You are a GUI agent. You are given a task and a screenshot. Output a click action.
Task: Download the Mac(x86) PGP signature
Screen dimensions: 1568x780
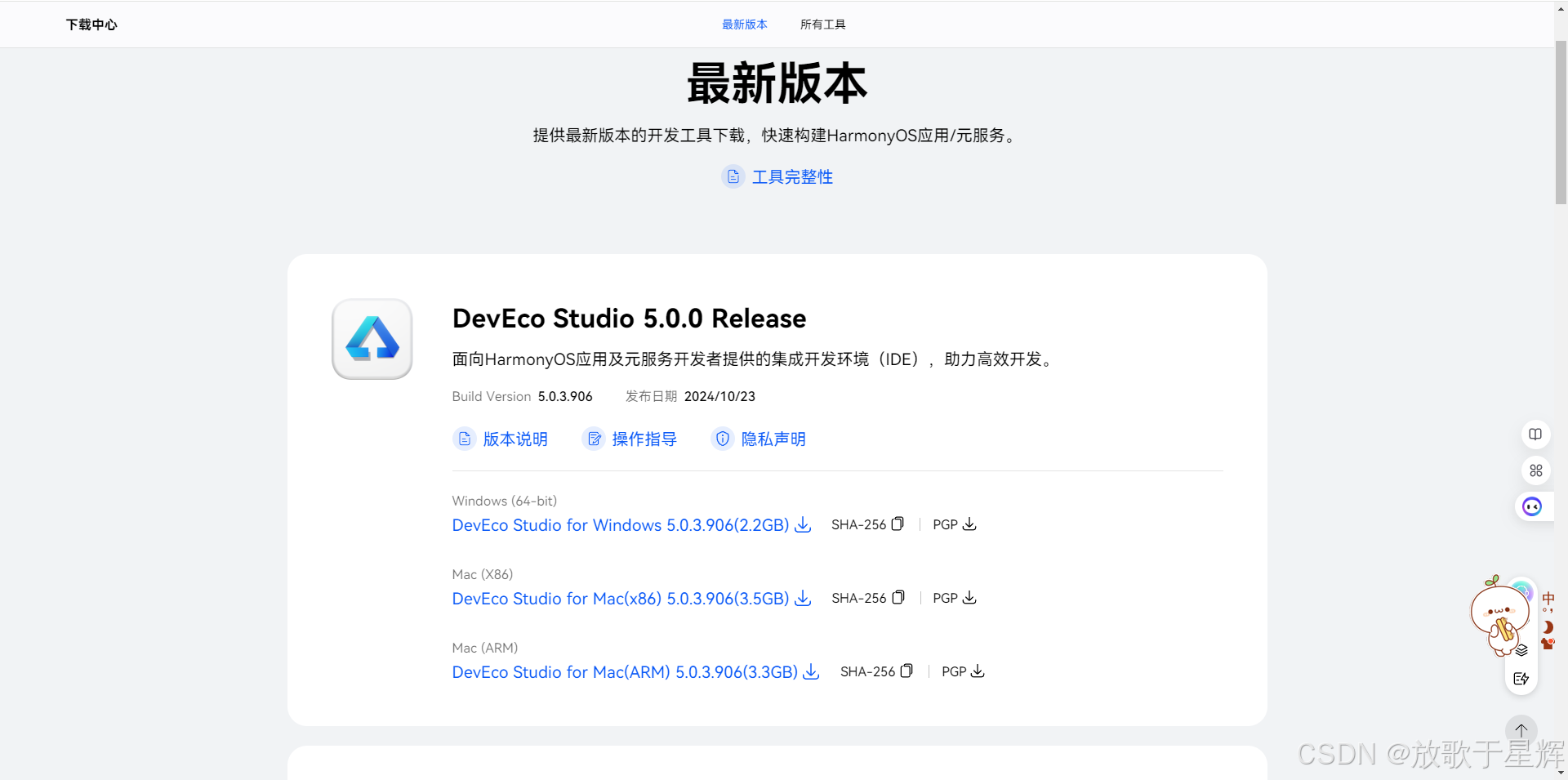click(969, 598)
